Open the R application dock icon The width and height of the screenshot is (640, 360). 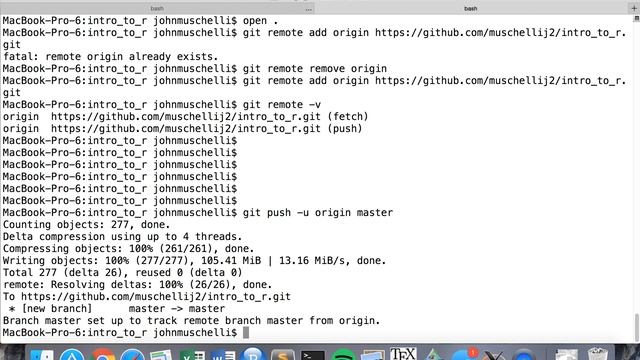tap(253, 354)
